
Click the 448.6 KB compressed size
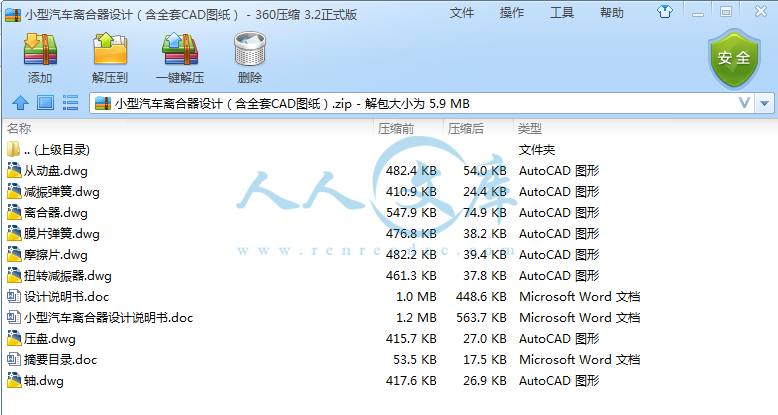[481, 297]
